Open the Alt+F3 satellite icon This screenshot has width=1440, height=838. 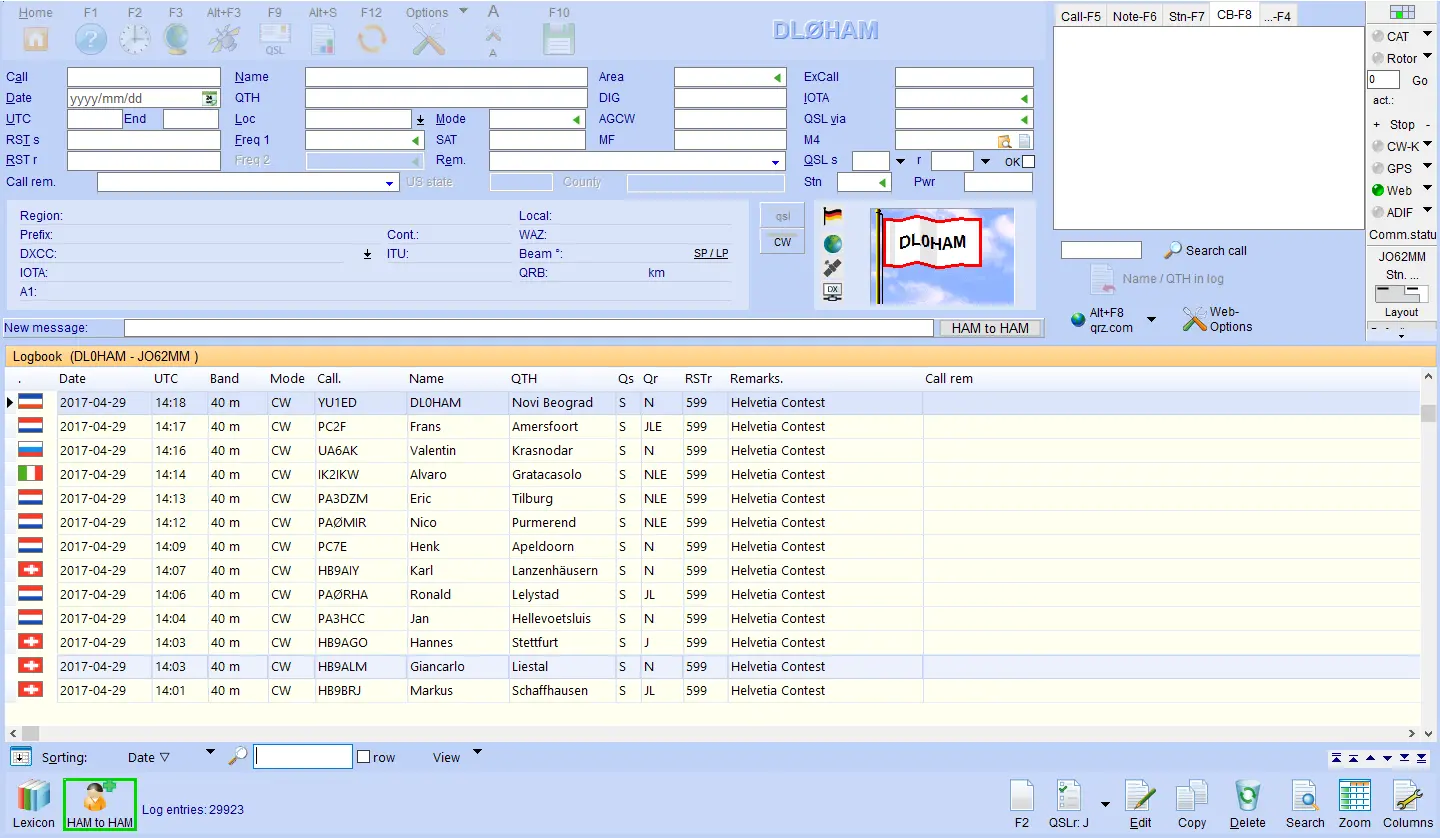222,39
